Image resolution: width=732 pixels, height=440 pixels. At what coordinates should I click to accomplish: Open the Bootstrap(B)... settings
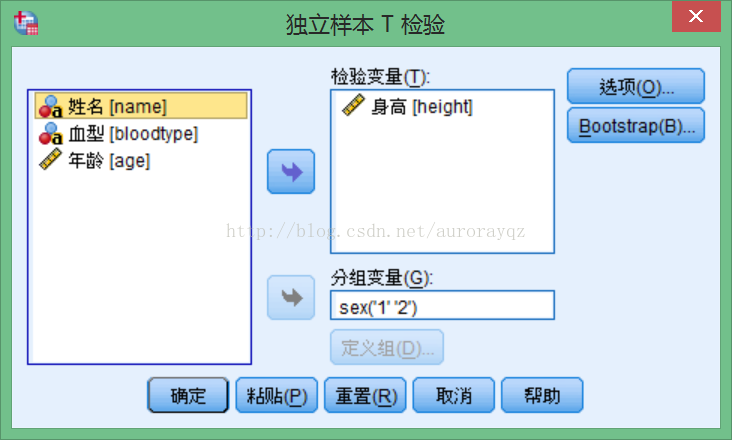pos(636,125)
